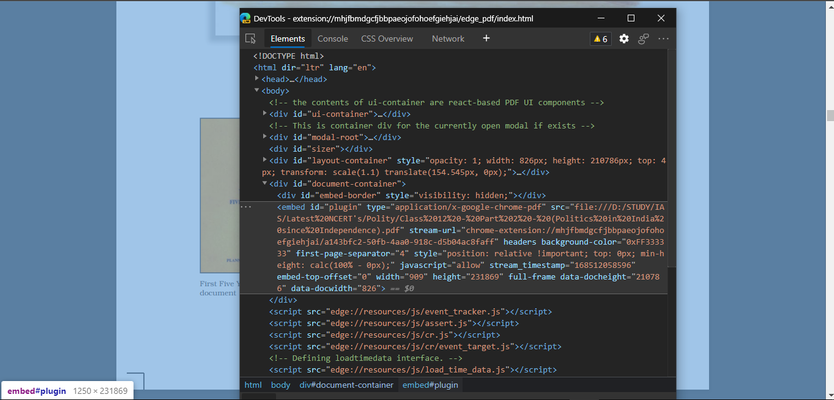Click the stream-url attribute value
Viewport: 834px width, 400px height.
click(x=471, y=235)
